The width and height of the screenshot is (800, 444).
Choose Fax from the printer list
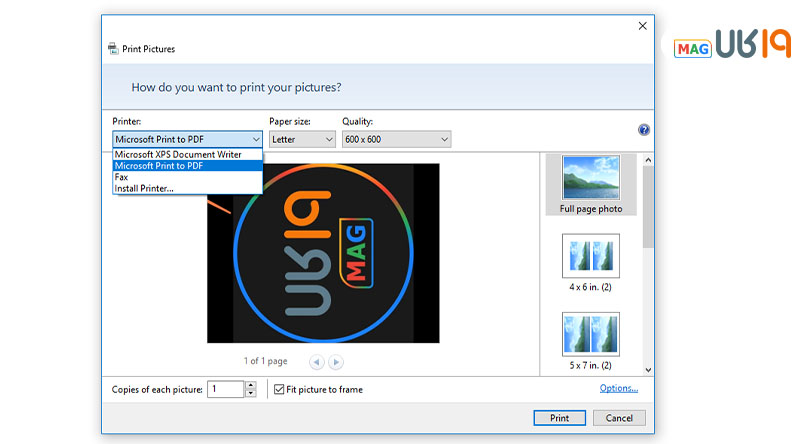[122, 177]
